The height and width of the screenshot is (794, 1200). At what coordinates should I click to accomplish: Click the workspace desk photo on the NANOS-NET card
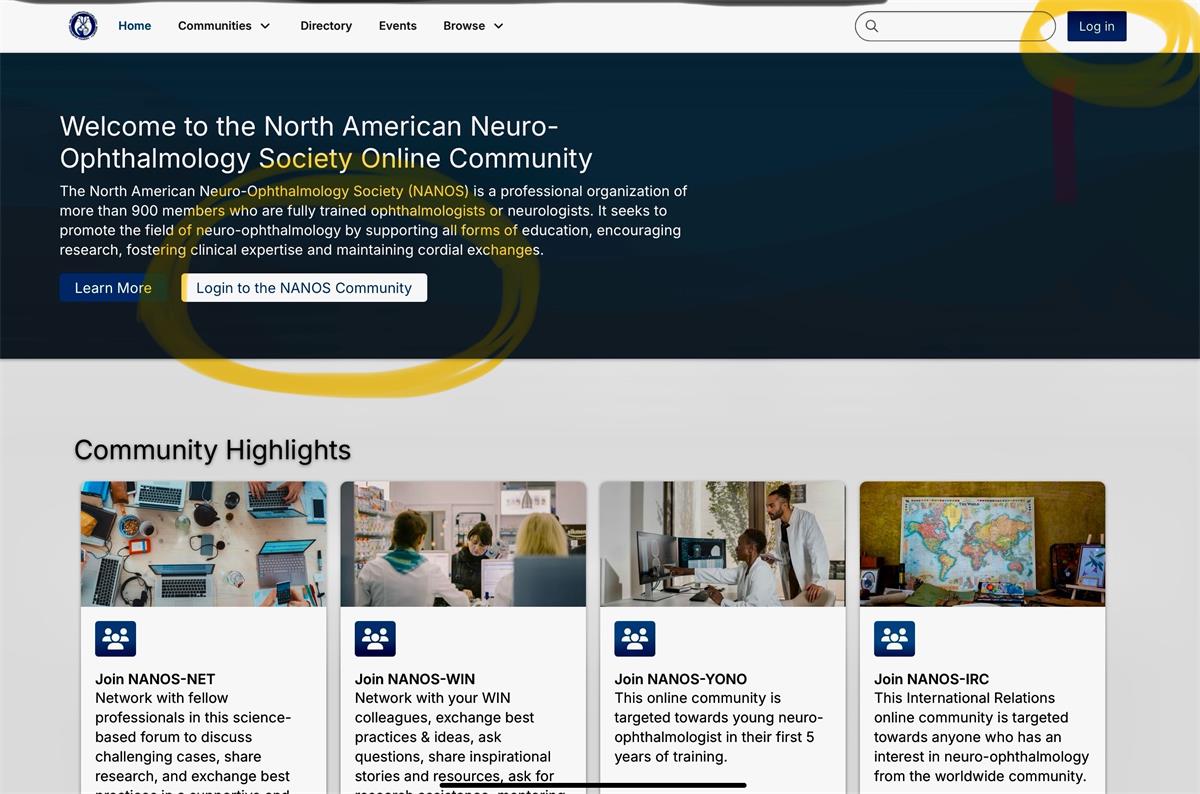click(203, 543)
